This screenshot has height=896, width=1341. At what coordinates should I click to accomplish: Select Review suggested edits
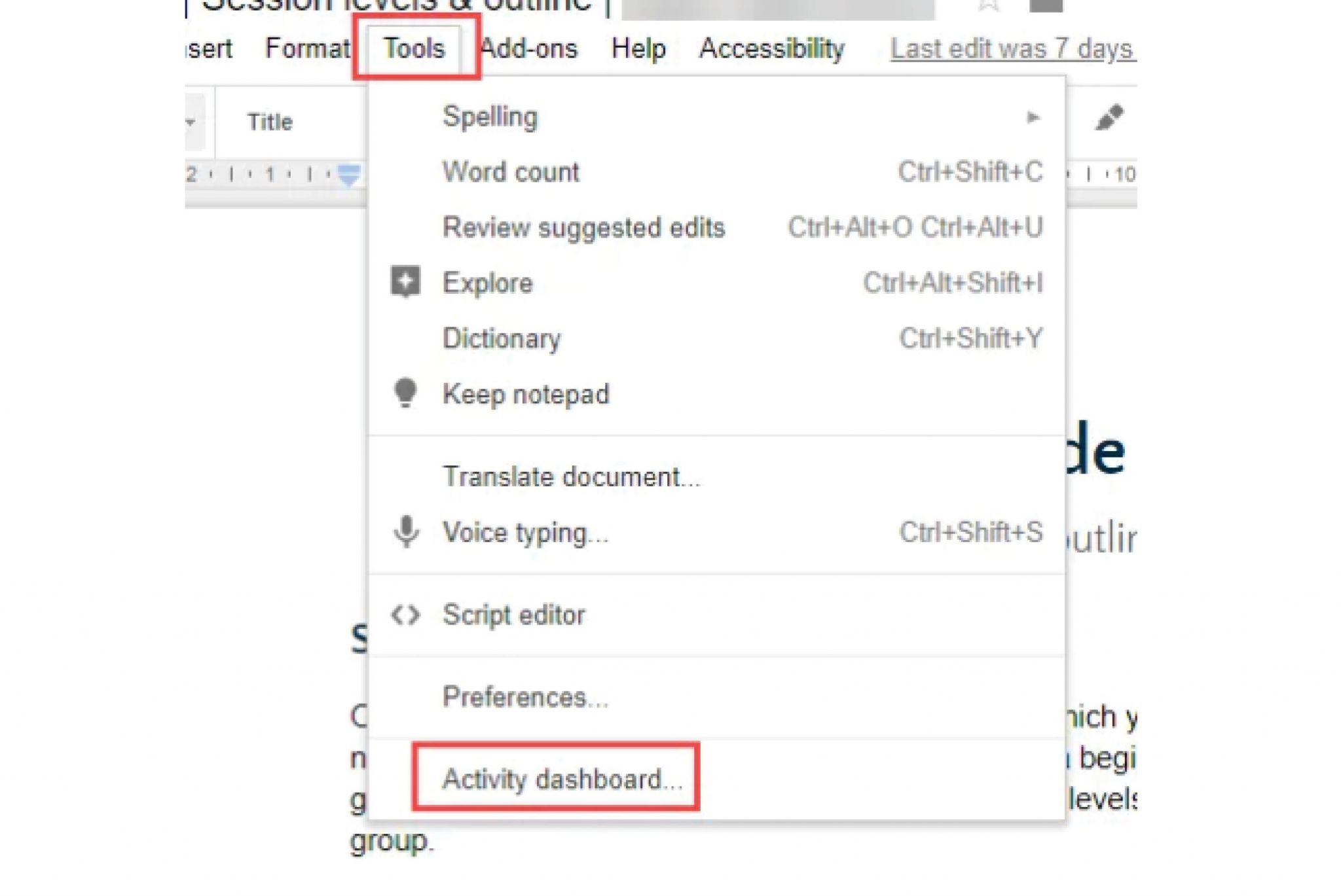coord(583,228)
